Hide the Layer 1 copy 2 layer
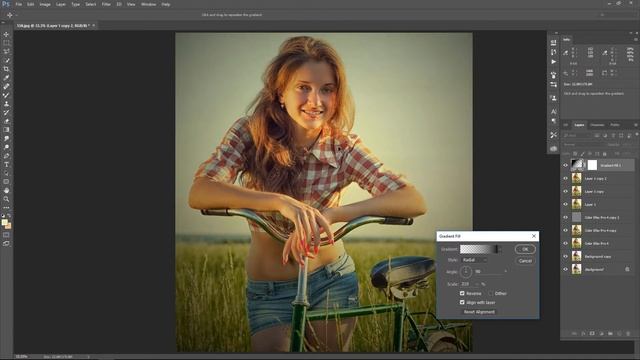 [x=566, y=178]
